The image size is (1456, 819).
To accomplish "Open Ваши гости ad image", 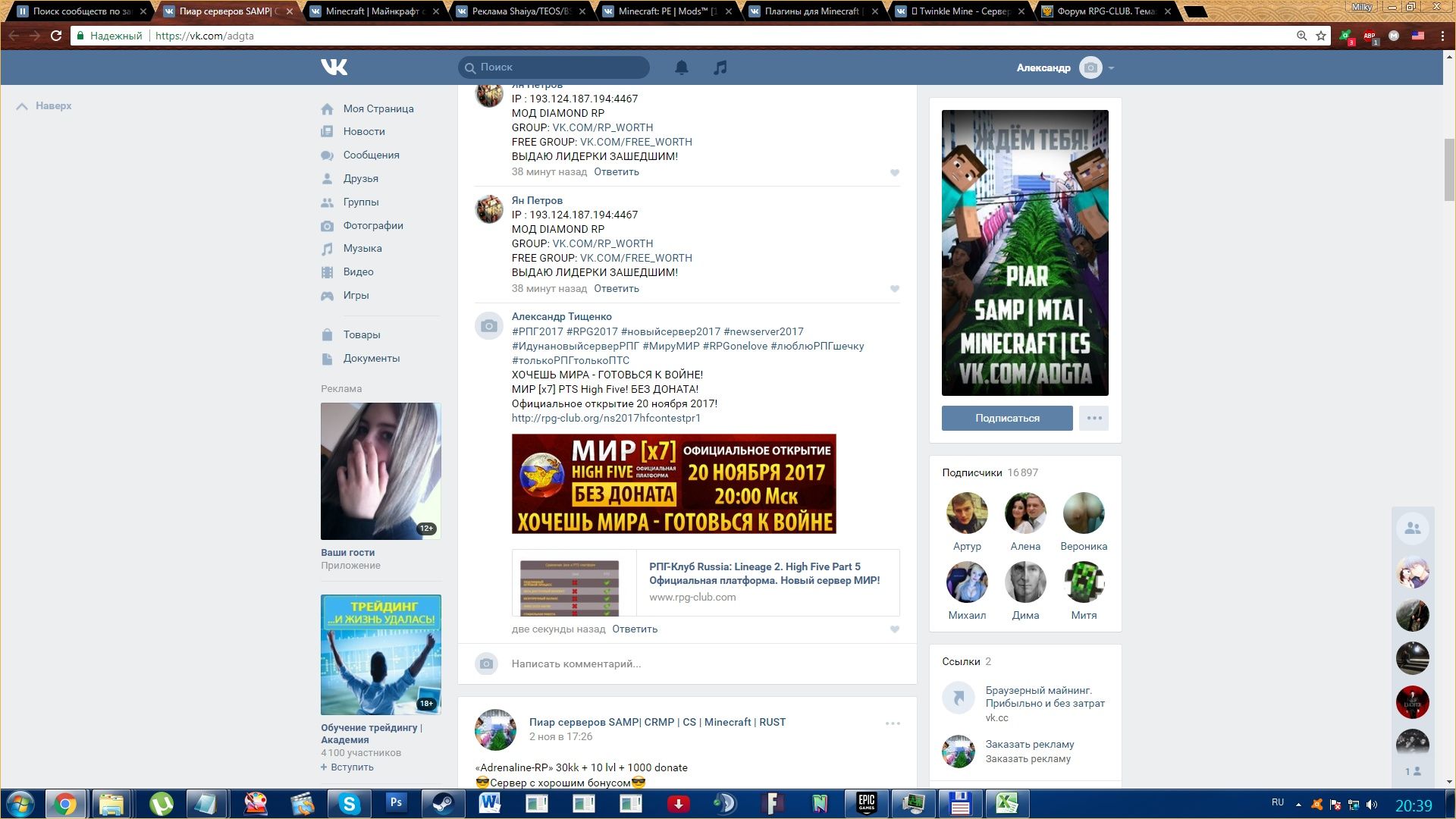I will tap(381, 471).
